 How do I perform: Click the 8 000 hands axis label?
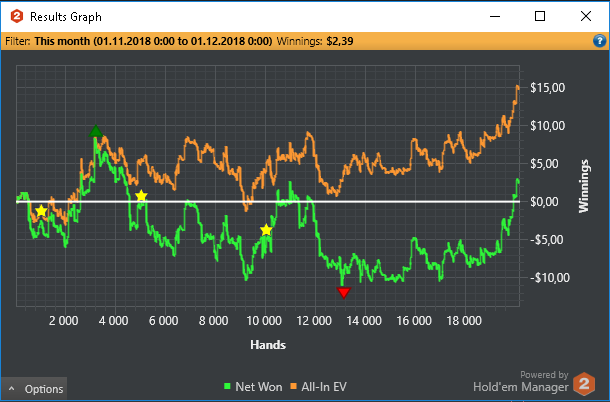click(214, 321)
